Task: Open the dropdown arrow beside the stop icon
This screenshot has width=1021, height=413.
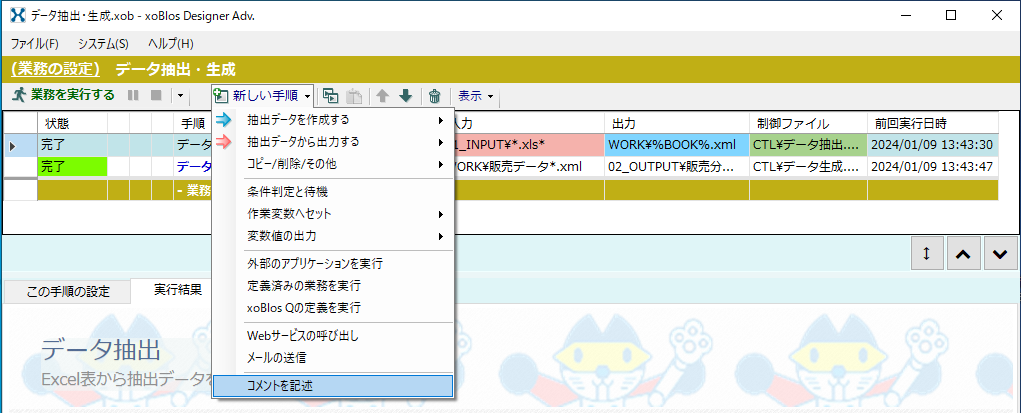Action: click(x=180, y=96)
